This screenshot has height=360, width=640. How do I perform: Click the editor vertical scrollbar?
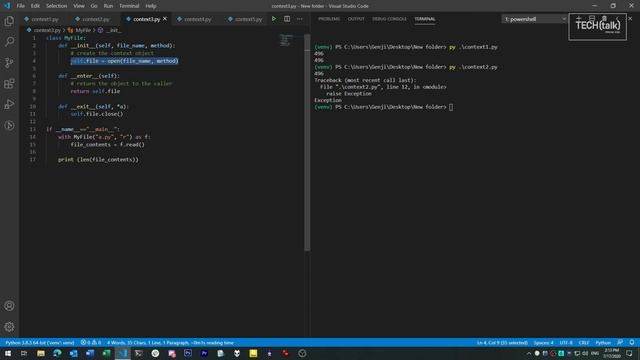(307, 143)
